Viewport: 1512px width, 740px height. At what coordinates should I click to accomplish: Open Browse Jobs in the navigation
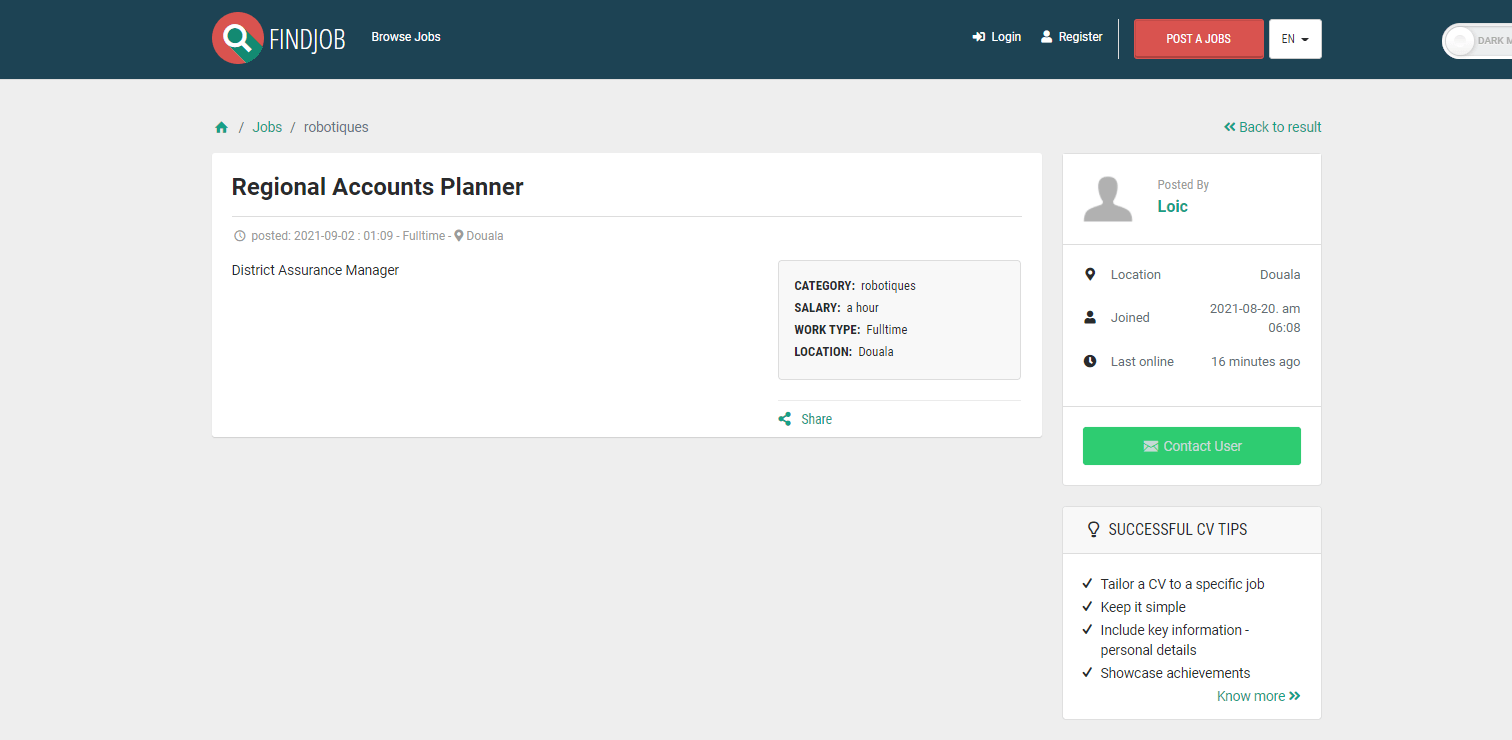click(x=406, y=37)
